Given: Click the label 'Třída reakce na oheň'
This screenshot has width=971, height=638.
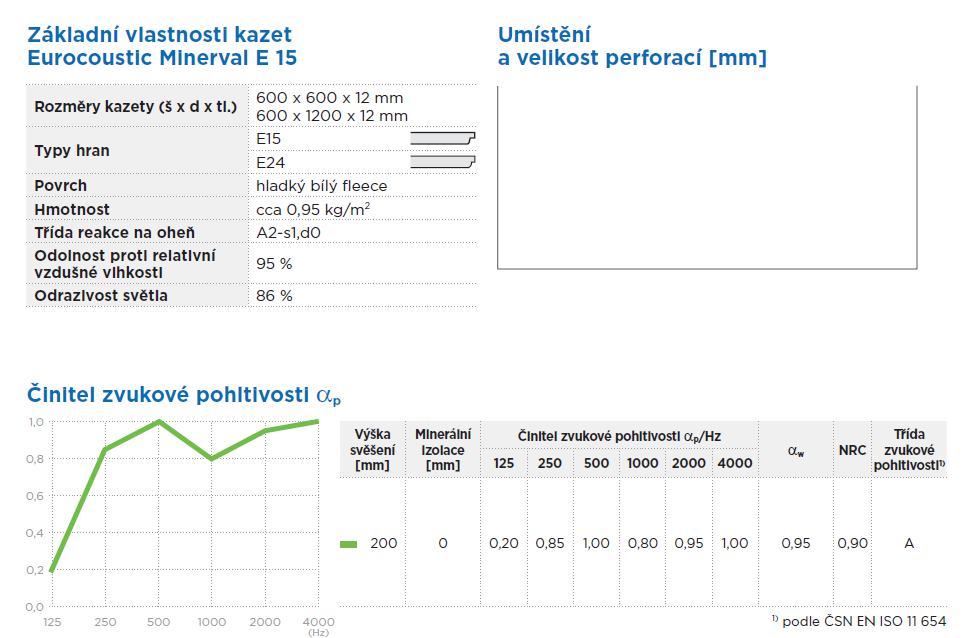Looking at the screenshot, I should pyautogui.click(x=115, y=232).
